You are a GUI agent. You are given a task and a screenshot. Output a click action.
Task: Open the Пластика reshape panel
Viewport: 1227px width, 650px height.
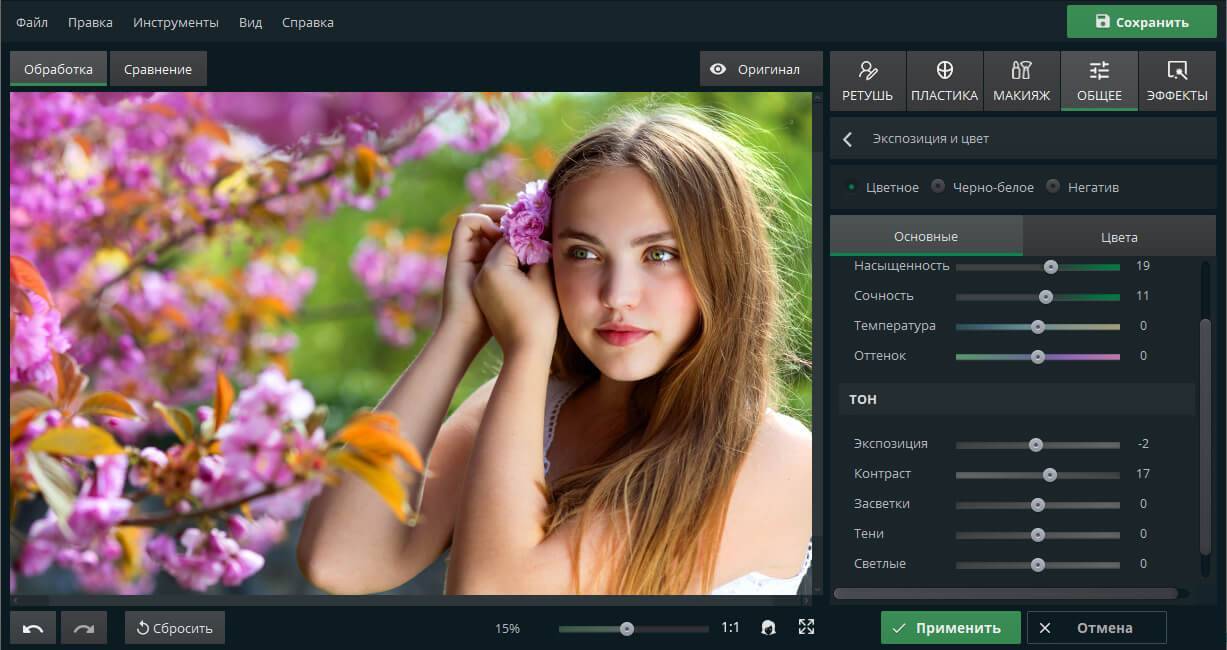click(944, 80)
